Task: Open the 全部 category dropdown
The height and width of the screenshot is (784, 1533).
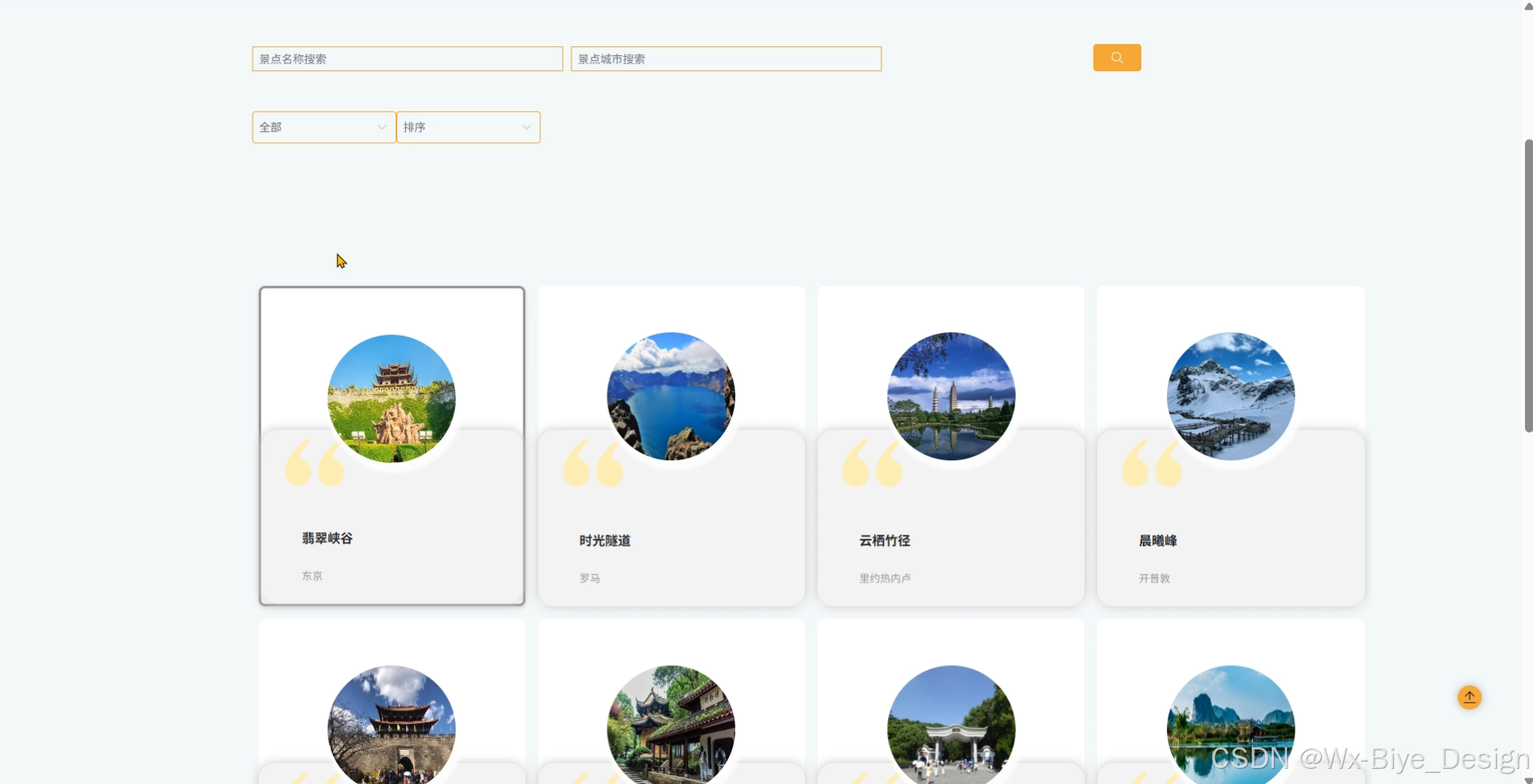Action: click(x=324, y=127)
